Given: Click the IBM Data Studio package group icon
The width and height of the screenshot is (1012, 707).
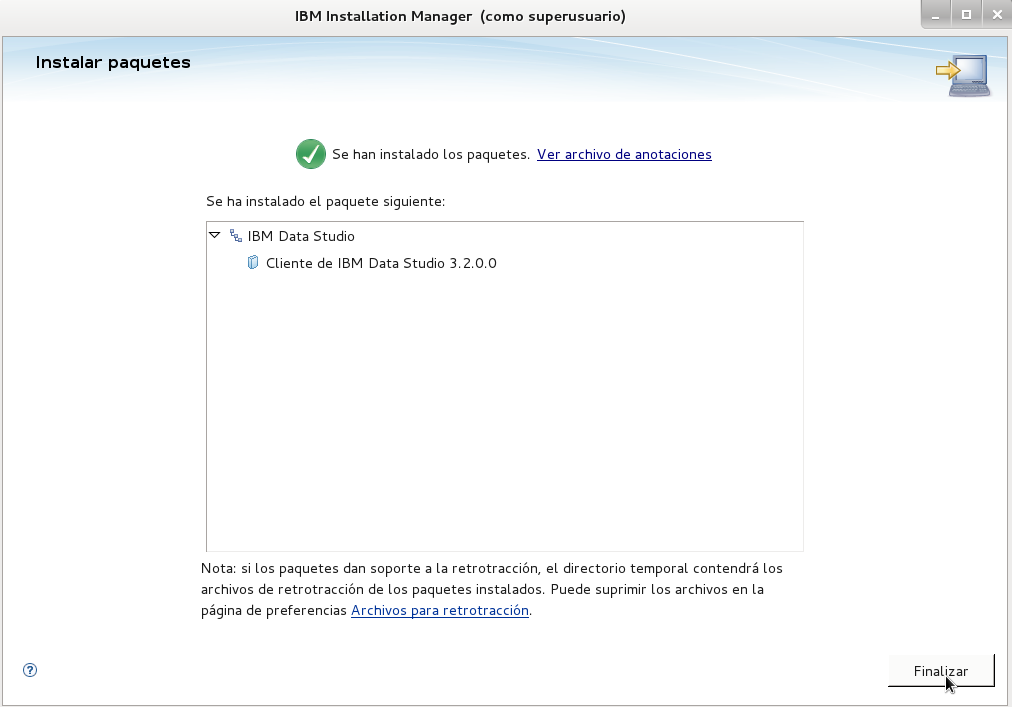Looking at the screenshot, I should coord(236,236).
